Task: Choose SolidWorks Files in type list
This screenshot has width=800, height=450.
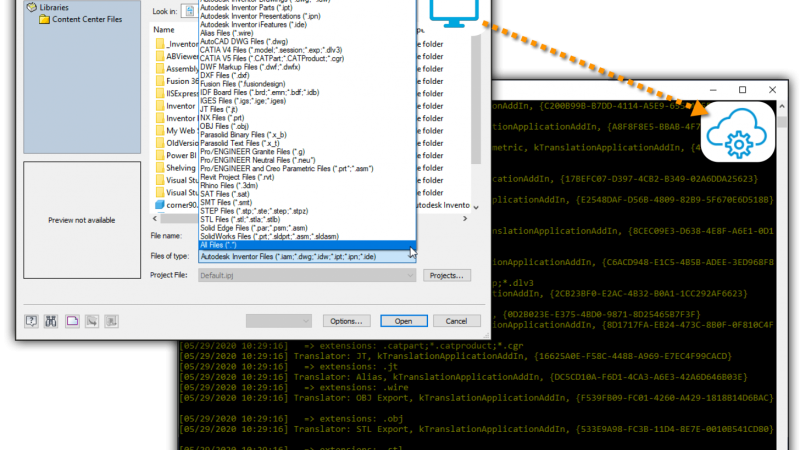Action: click(269, 236)
